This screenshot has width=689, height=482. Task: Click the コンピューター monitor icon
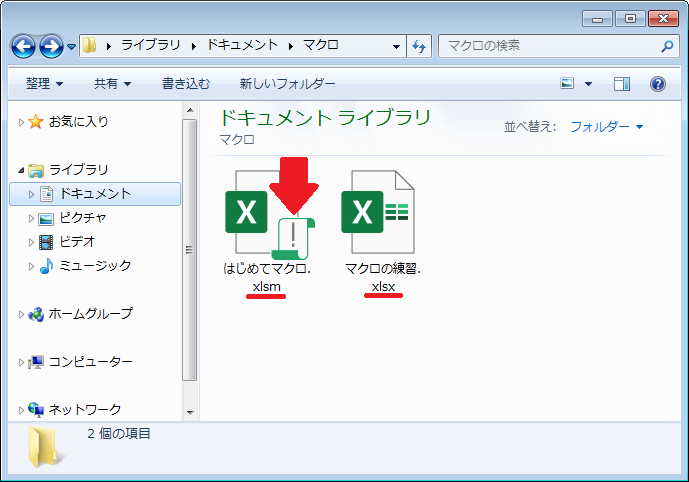(x=36, y=362)
